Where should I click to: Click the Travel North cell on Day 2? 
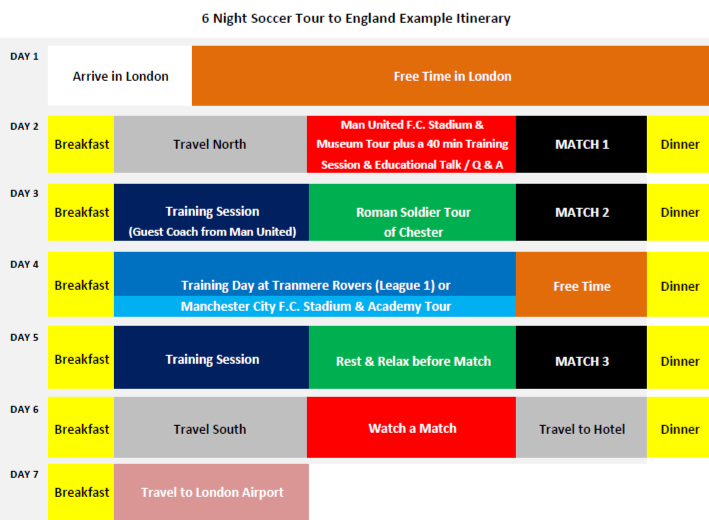point(210,144)
